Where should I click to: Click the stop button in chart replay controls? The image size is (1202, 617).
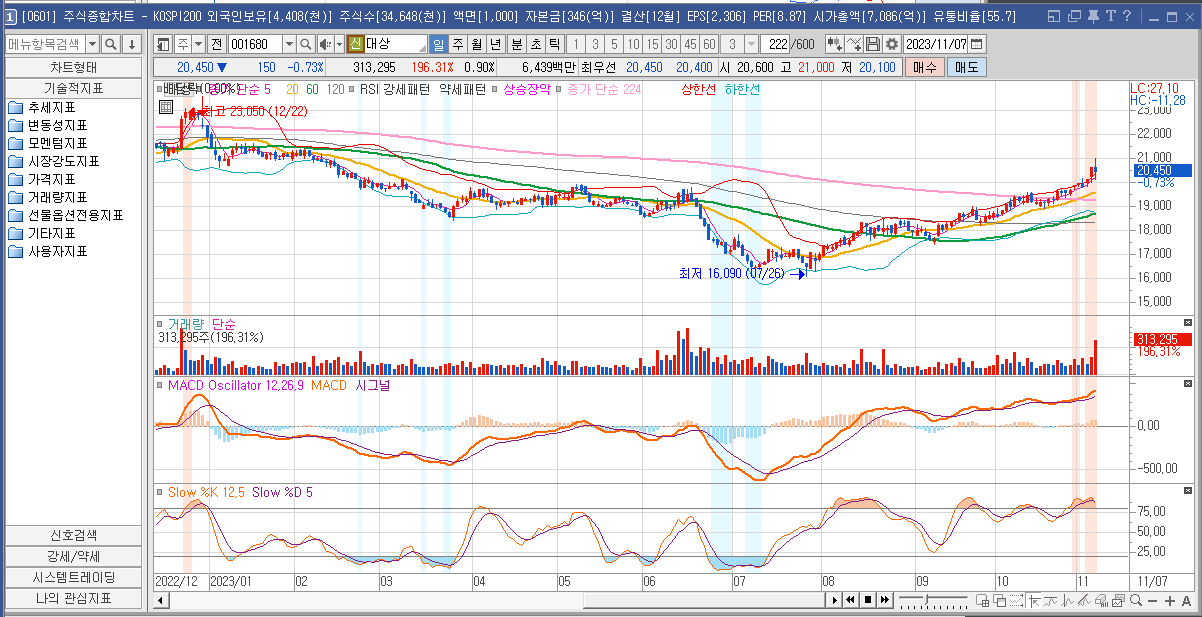(x=867, y=600)
